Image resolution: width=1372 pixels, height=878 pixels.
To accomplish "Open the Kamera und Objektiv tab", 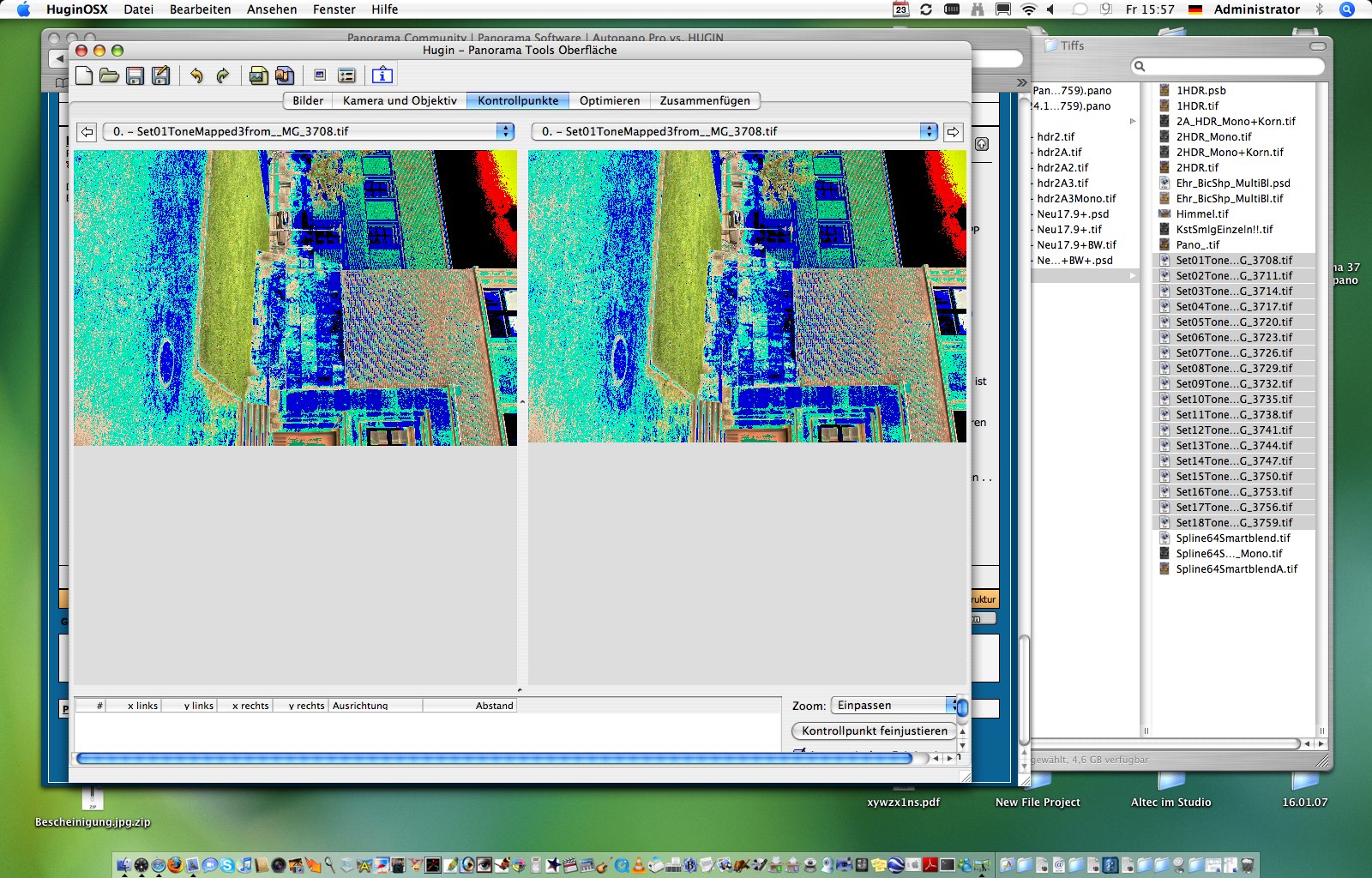I will (x=400, y=100).
